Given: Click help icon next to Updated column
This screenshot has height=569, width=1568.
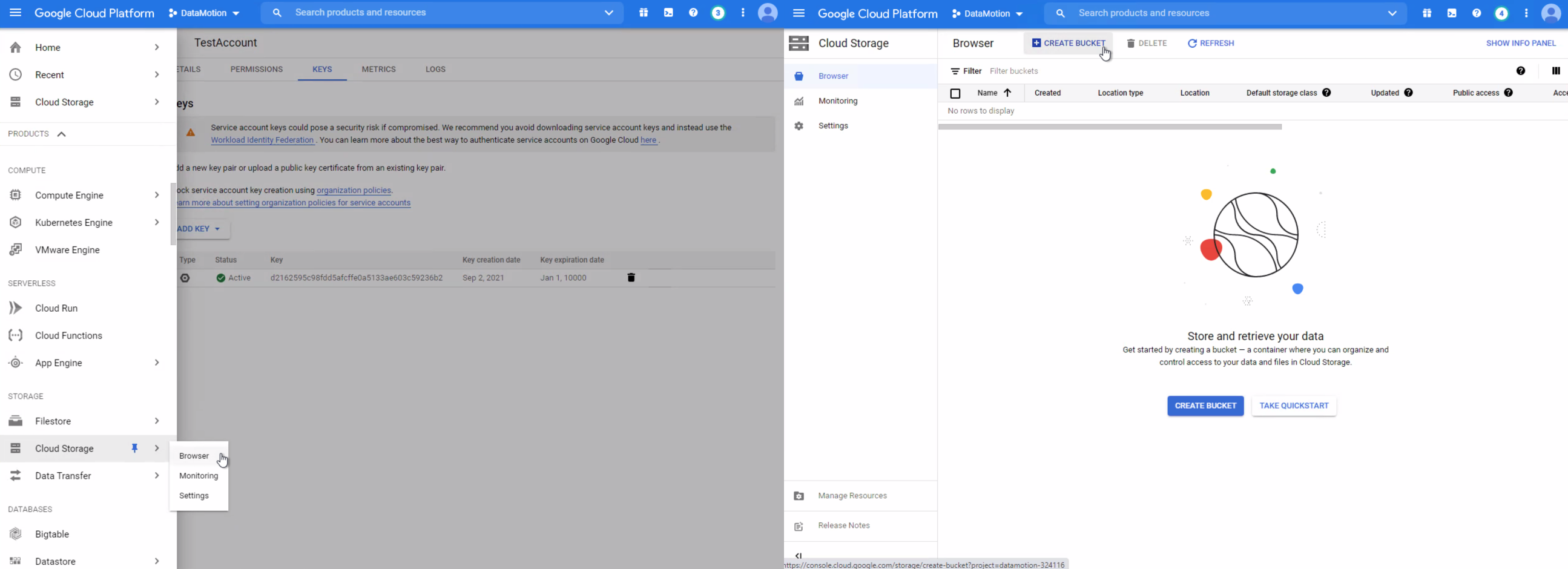Looking at the screenshot, I should coord(1409,93).
